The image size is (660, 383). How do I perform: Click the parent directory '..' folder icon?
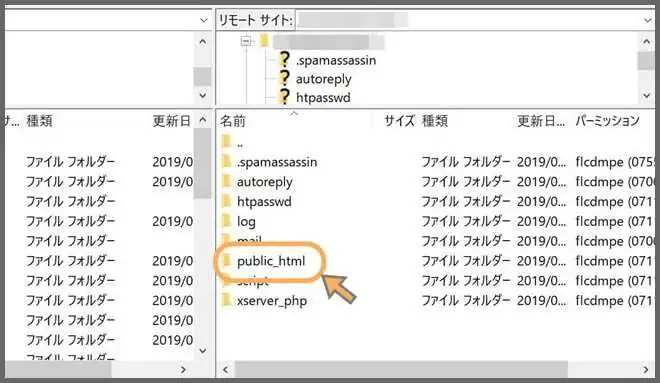(x=226, y=142)
